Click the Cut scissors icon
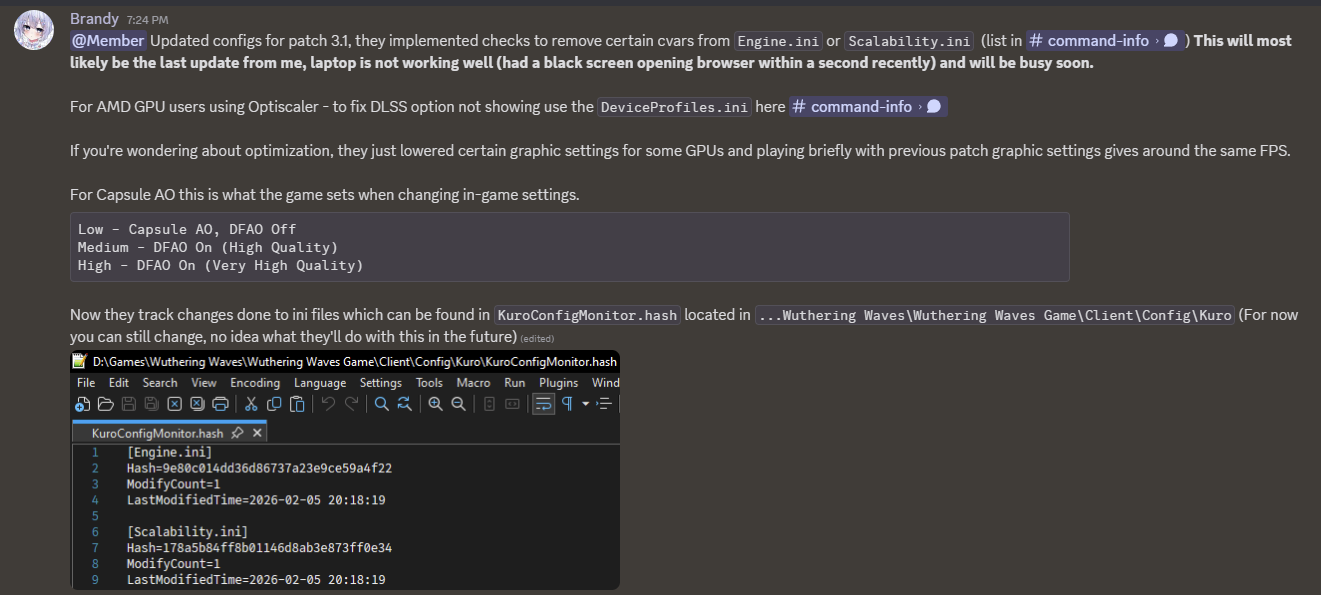The width and height of the screenshot is (1321, 595). [251, 404]
